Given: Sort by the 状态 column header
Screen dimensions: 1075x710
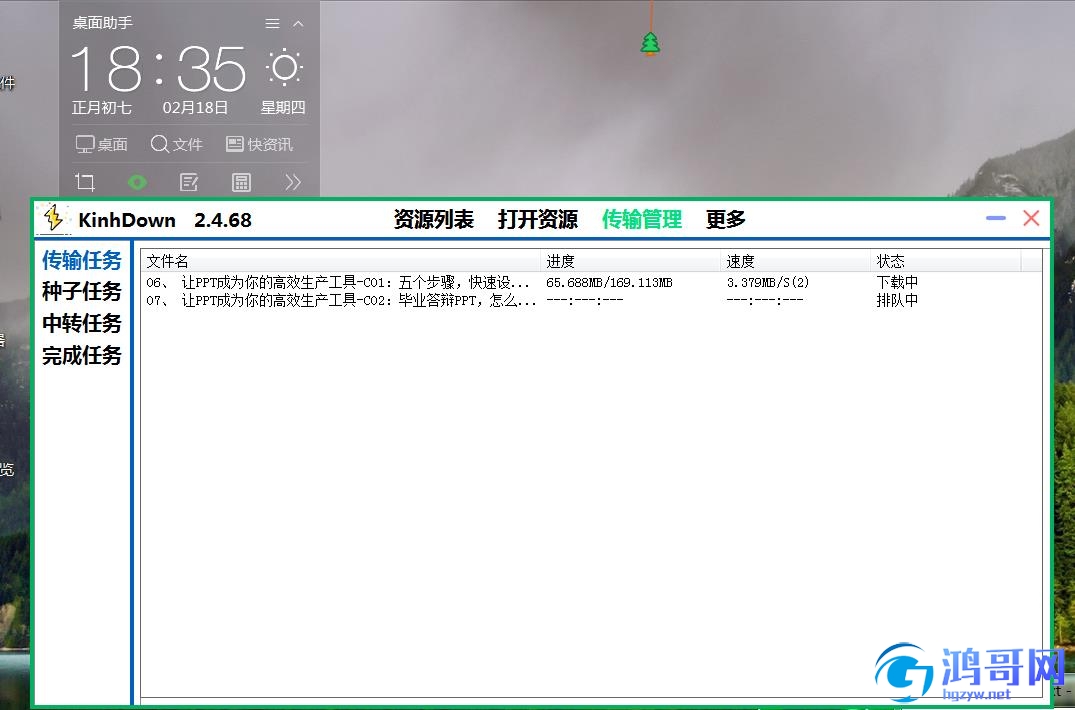Looking at the screenshot, I should 945,261.
